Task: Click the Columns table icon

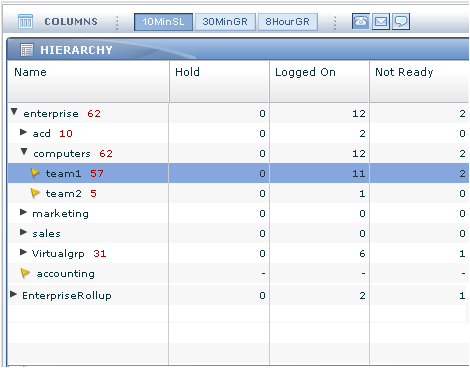Action: click(x=25, y=22)
